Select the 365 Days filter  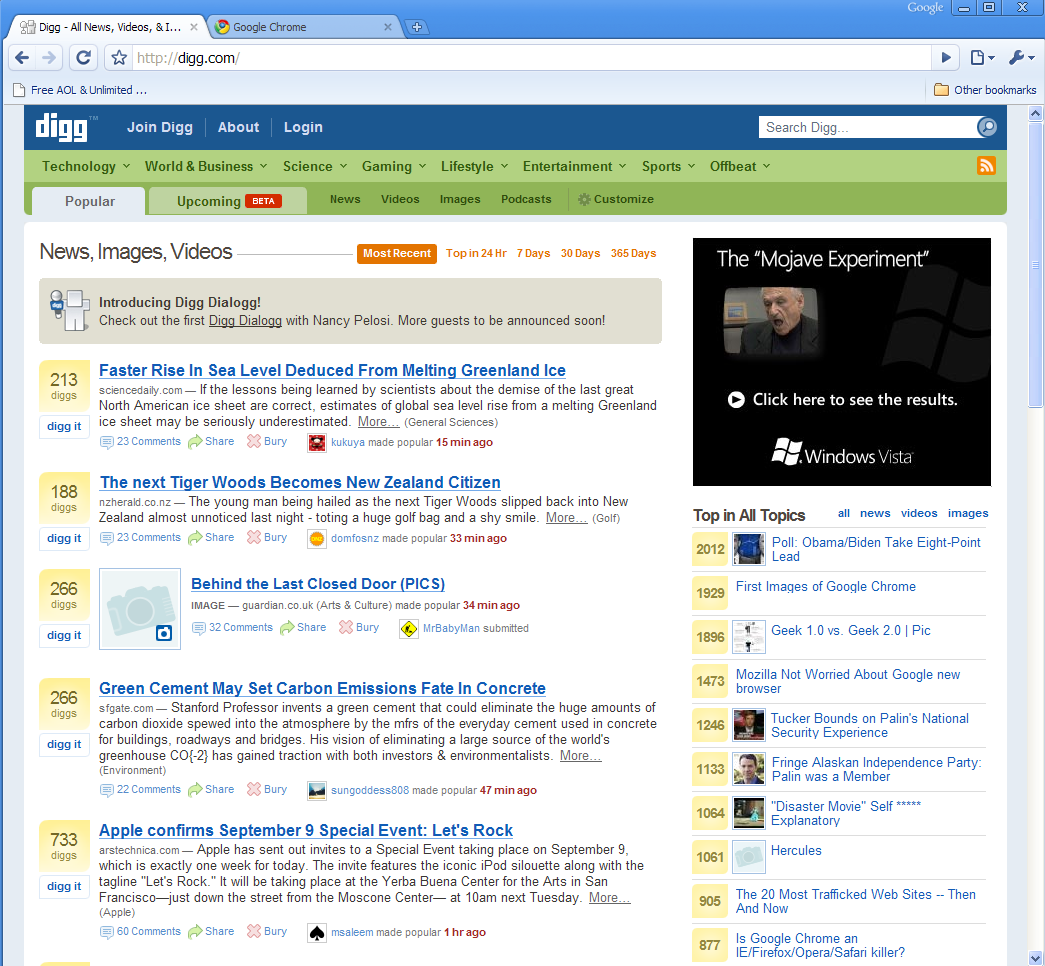point(633,253)
